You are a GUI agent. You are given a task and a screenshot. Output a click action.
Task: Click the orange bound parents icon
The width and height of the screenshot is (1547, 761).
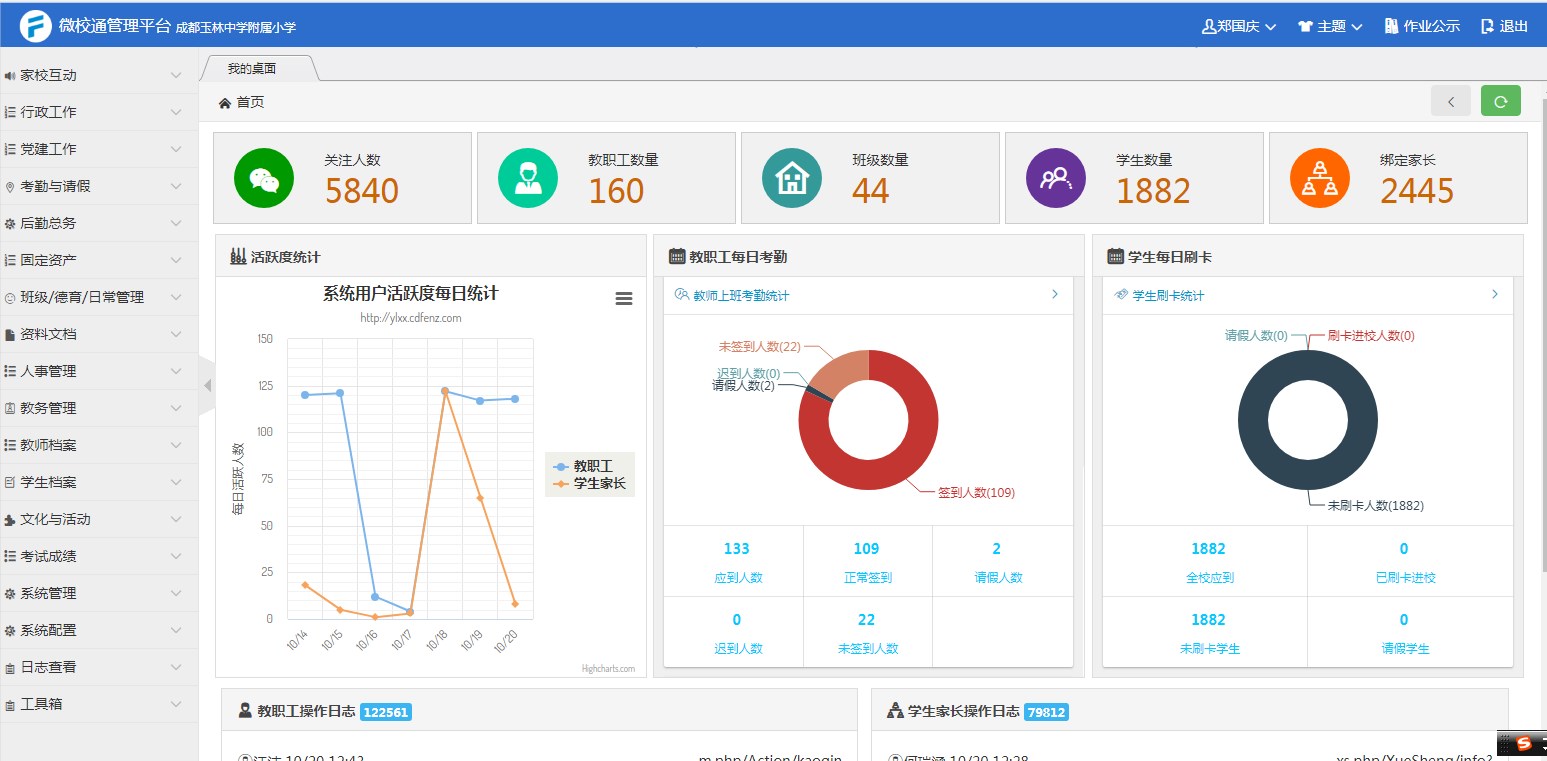[x=1319, y=178]
